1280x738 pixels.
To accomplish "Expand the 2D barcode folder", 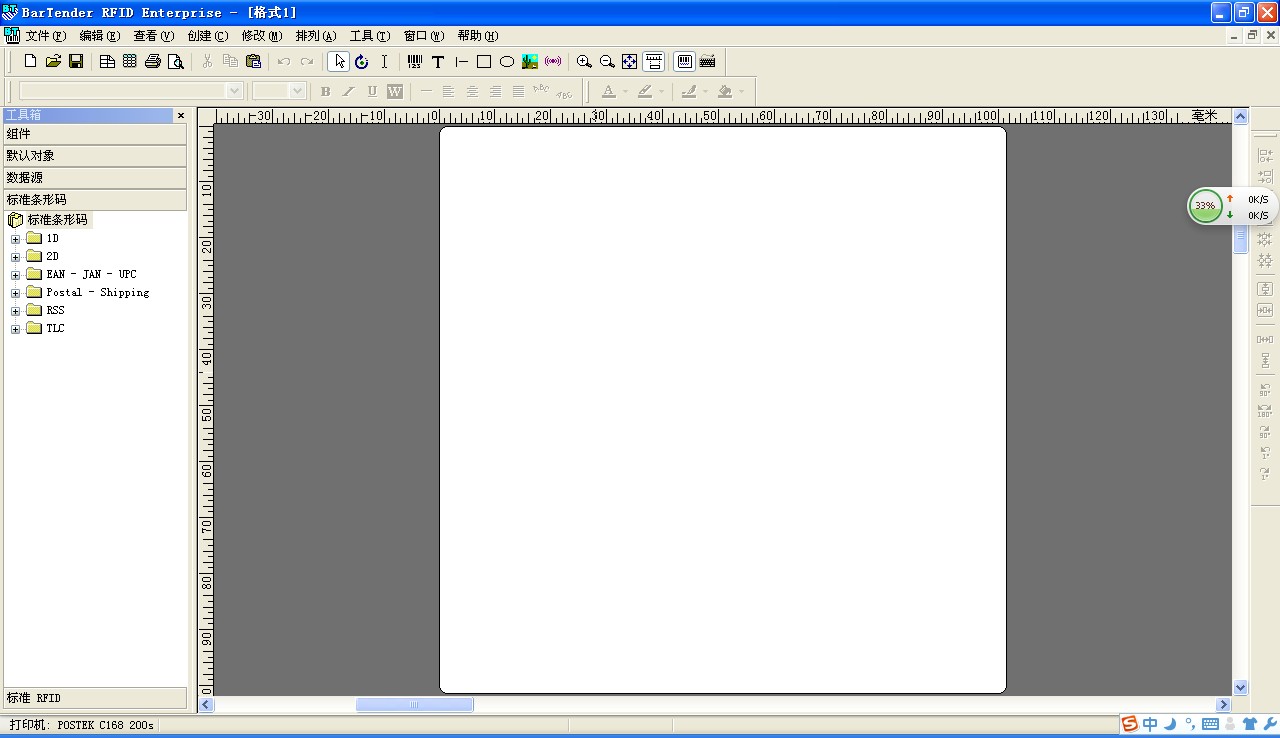I will point(15,257).
